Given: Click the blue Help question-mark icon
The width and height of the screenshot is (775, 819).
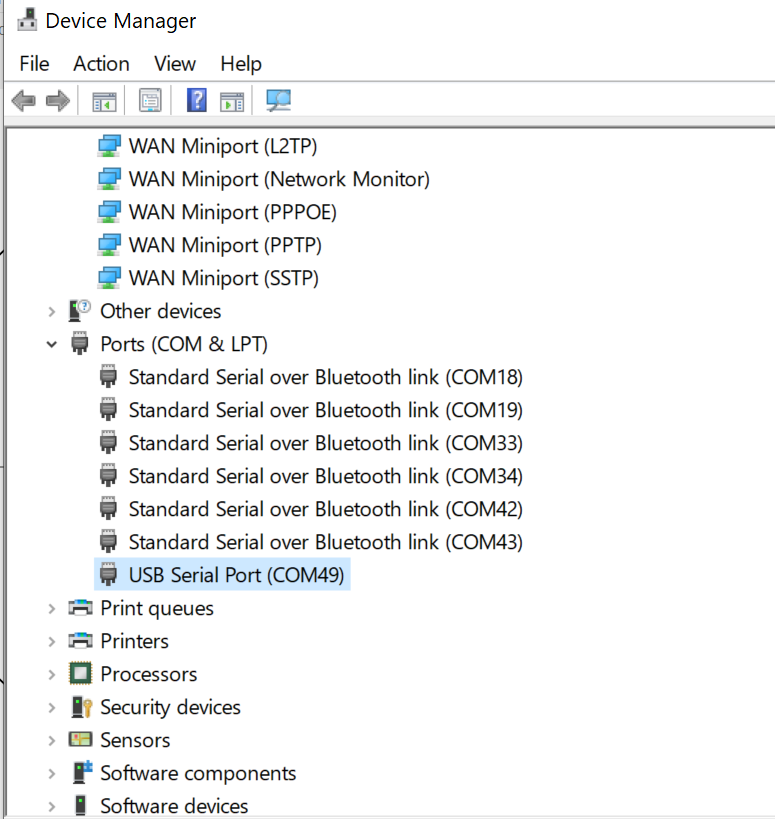Looking at the screenshot, I should pos(197,100).
